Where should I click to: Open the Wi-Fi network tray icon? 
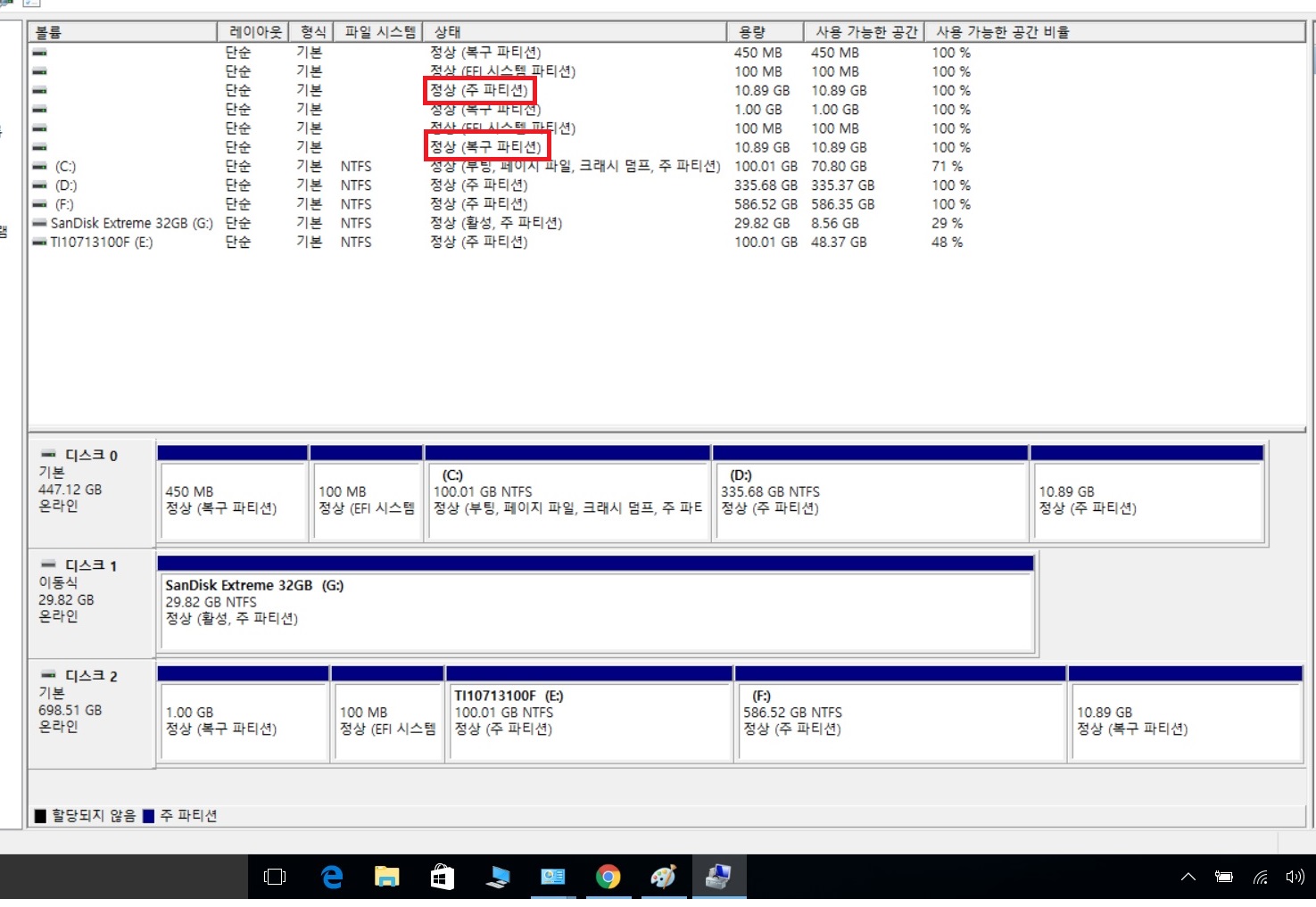(1261, 877)
